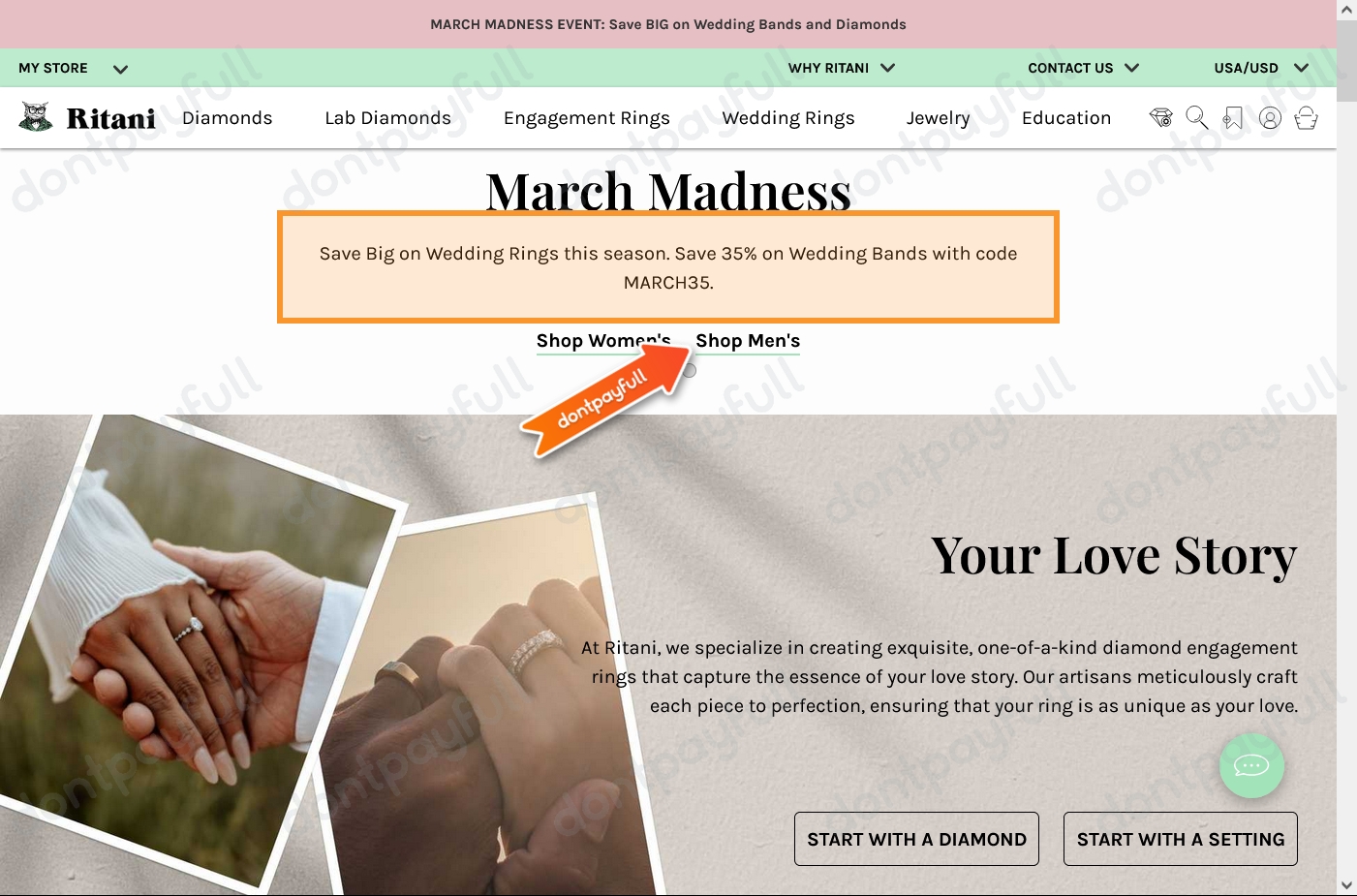
Task: Open the saved items bookmark icon
Action: 1232,118
